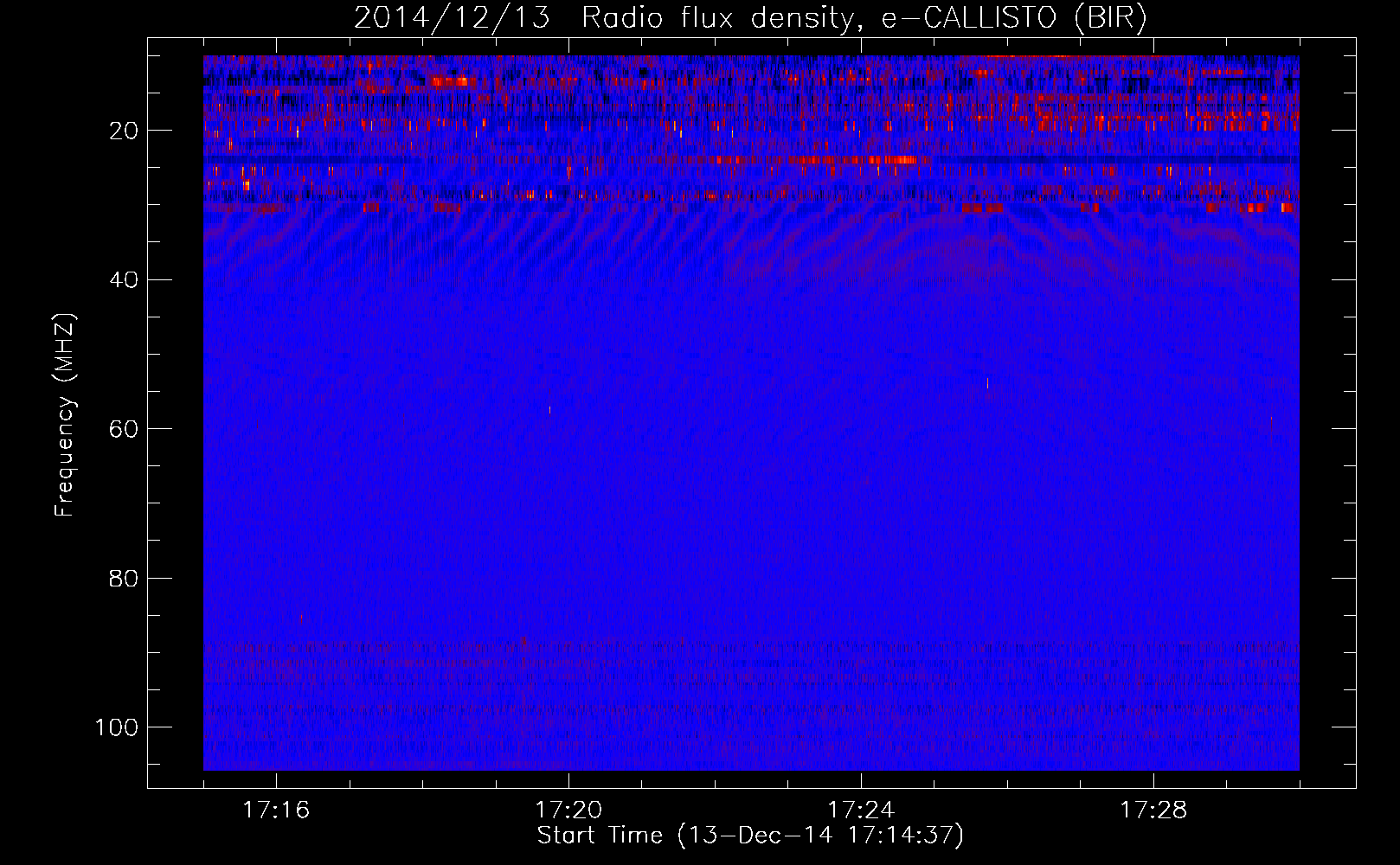Viewport: 1400px width, 865px height.
Task: Click the 20 MHz frequency tick label
Action: pyautogui.click(x=125, y=131)
